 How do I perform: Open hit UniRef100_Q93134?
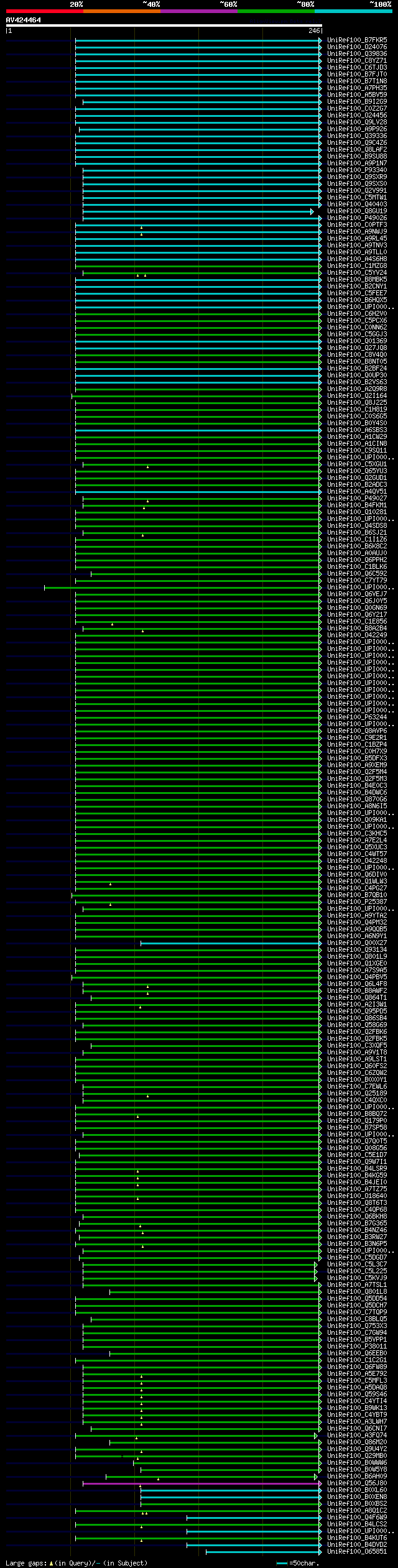pyautogui.click(x=357, y=950)
